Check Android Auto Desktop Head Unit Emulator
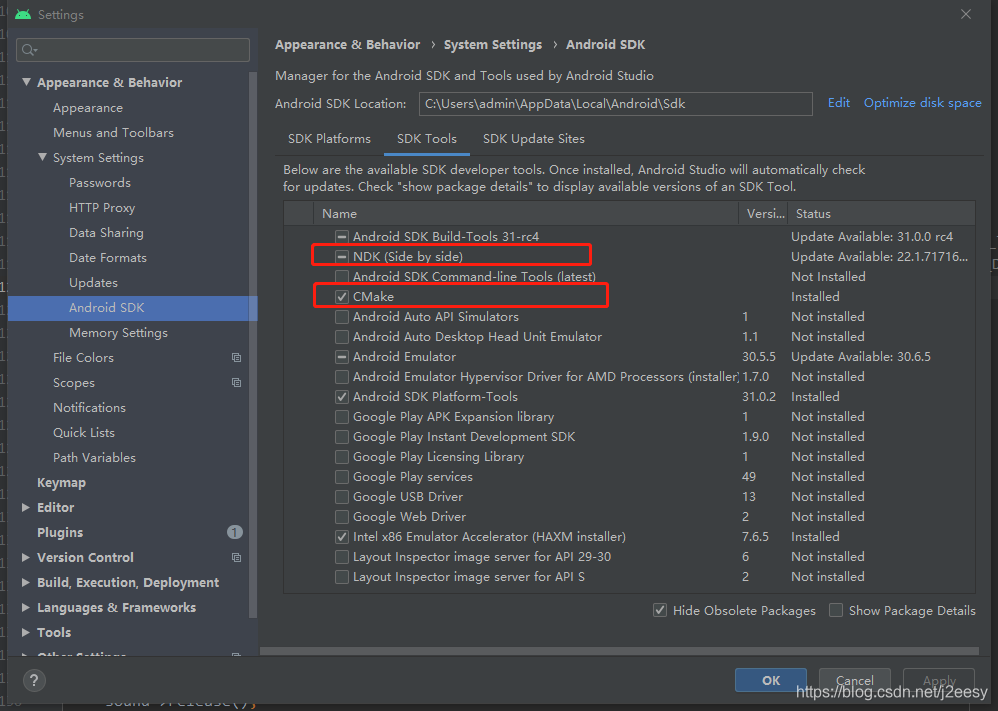The height and width of the screenshot is (711, 998). (342, 337)
